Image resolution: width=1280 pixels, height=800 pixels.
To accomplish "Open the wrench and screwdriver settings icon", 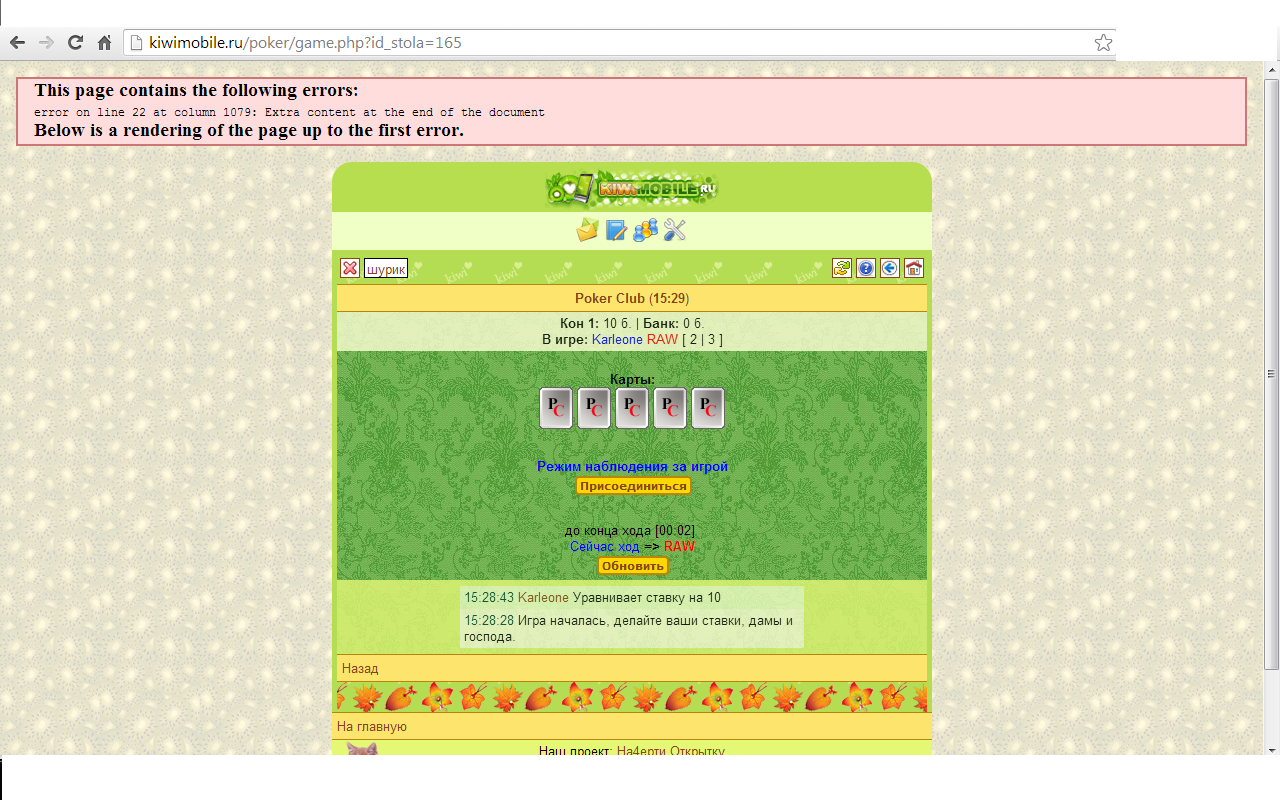I will (x=675, y=230).
